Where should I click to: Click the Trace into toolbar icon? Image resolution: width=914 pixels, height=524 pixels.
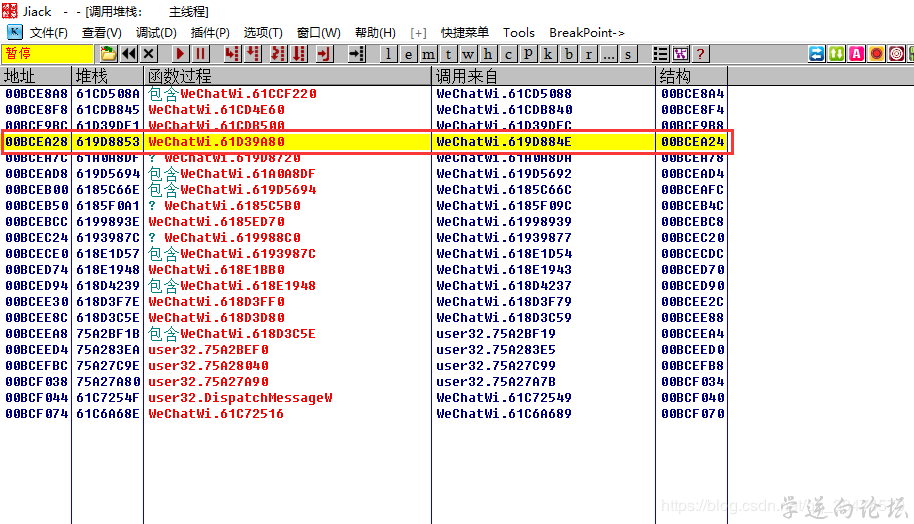(x=278, y=54)
